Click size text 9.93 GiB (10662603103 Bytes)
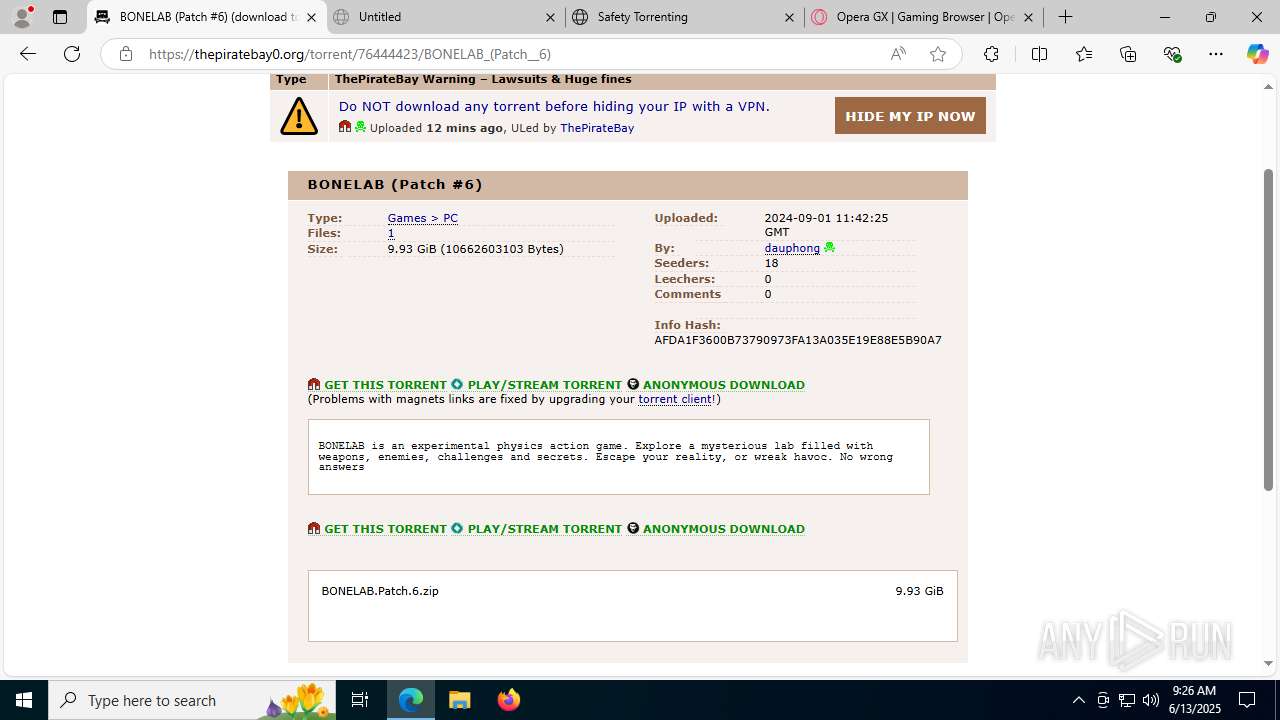1280x720 pixels. pyautogui.click(x=476, y=249)
